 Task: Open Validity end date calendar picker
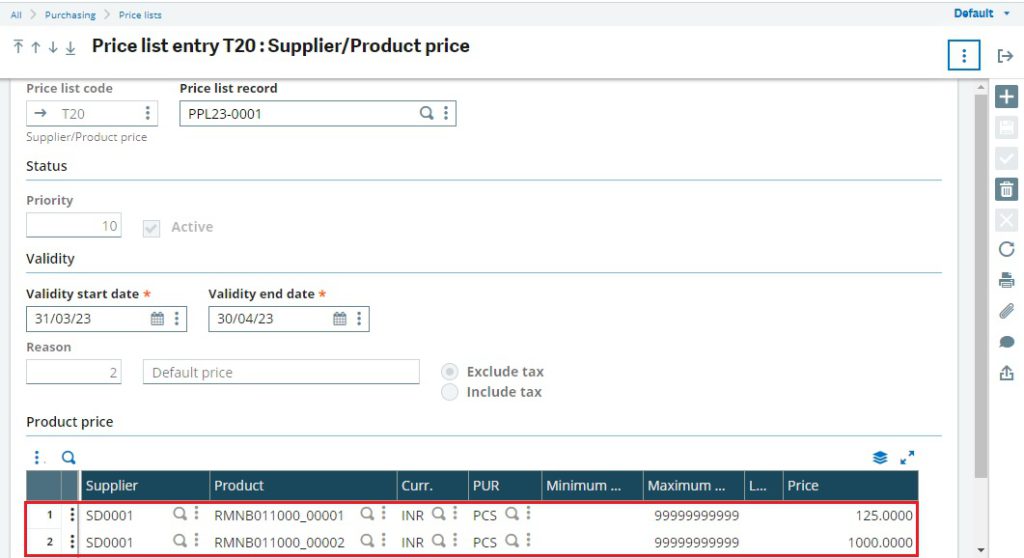click(340, 319)
